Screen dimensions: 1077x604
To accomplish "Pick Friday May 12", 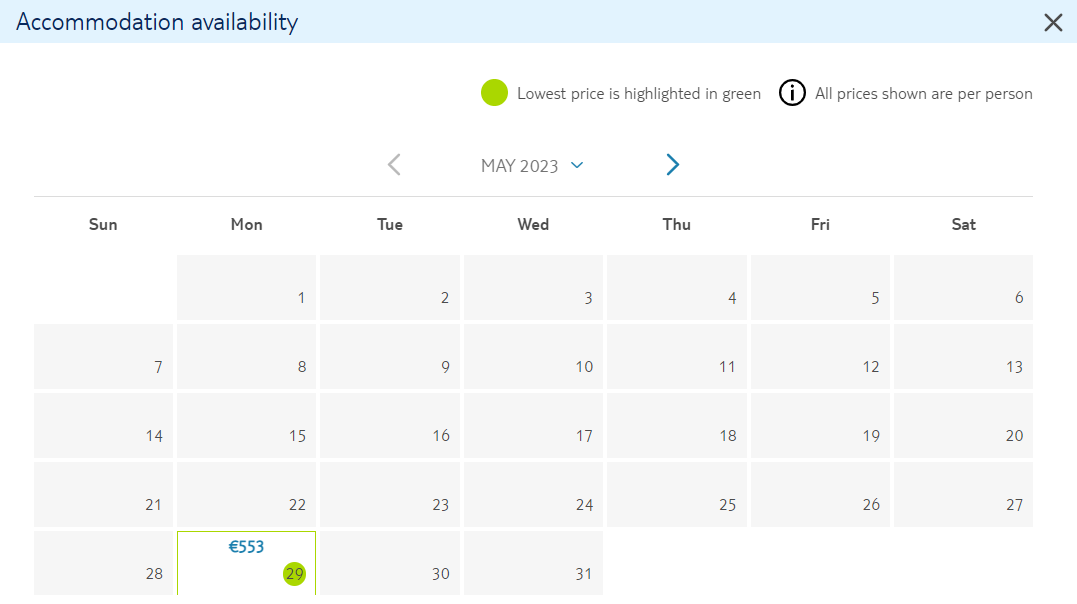I will [x=820, y=357].
